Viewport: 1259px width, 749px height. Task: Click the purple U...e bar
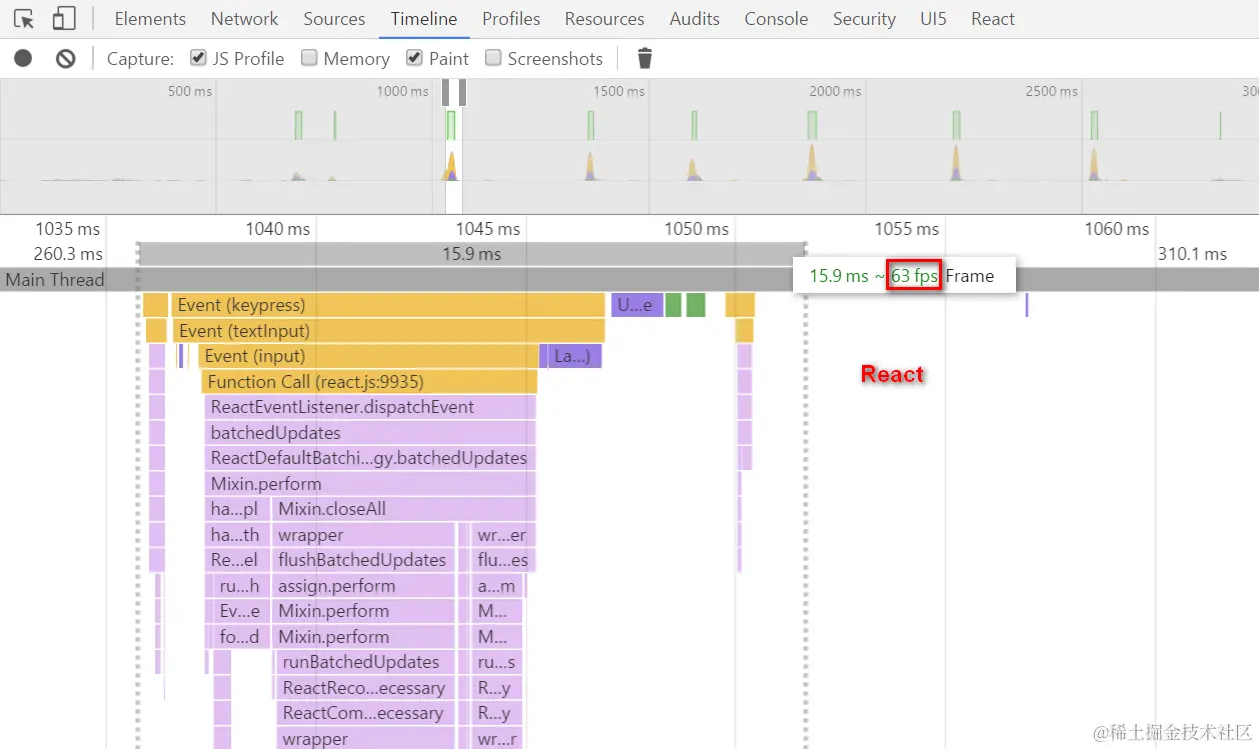click(x=637, y=305)
